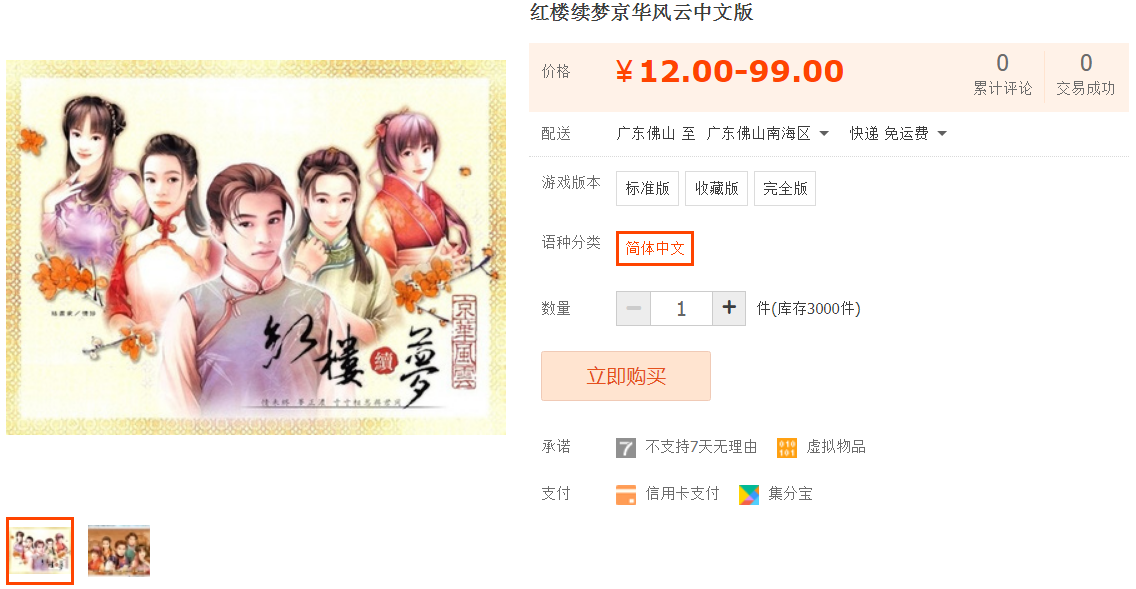Click the colorful 集分宝 icon

point(748,495)
